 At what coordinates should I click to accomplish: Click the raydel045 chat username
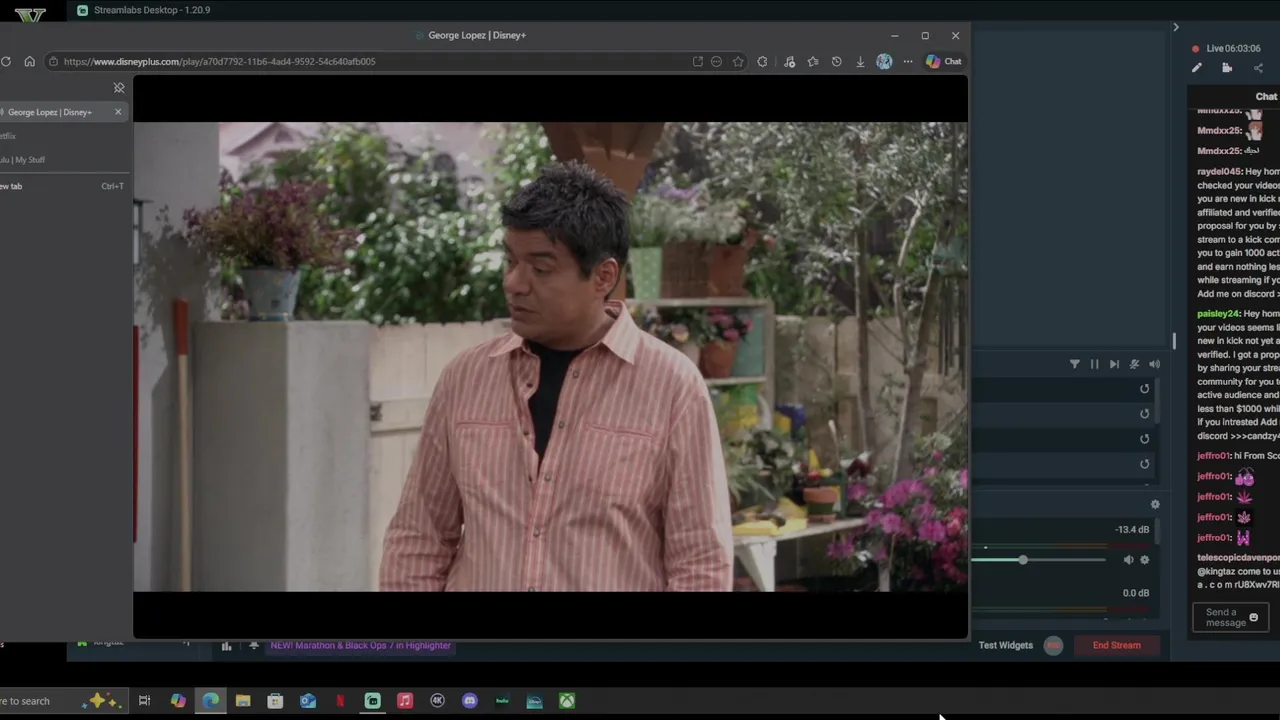point(1219,172)
